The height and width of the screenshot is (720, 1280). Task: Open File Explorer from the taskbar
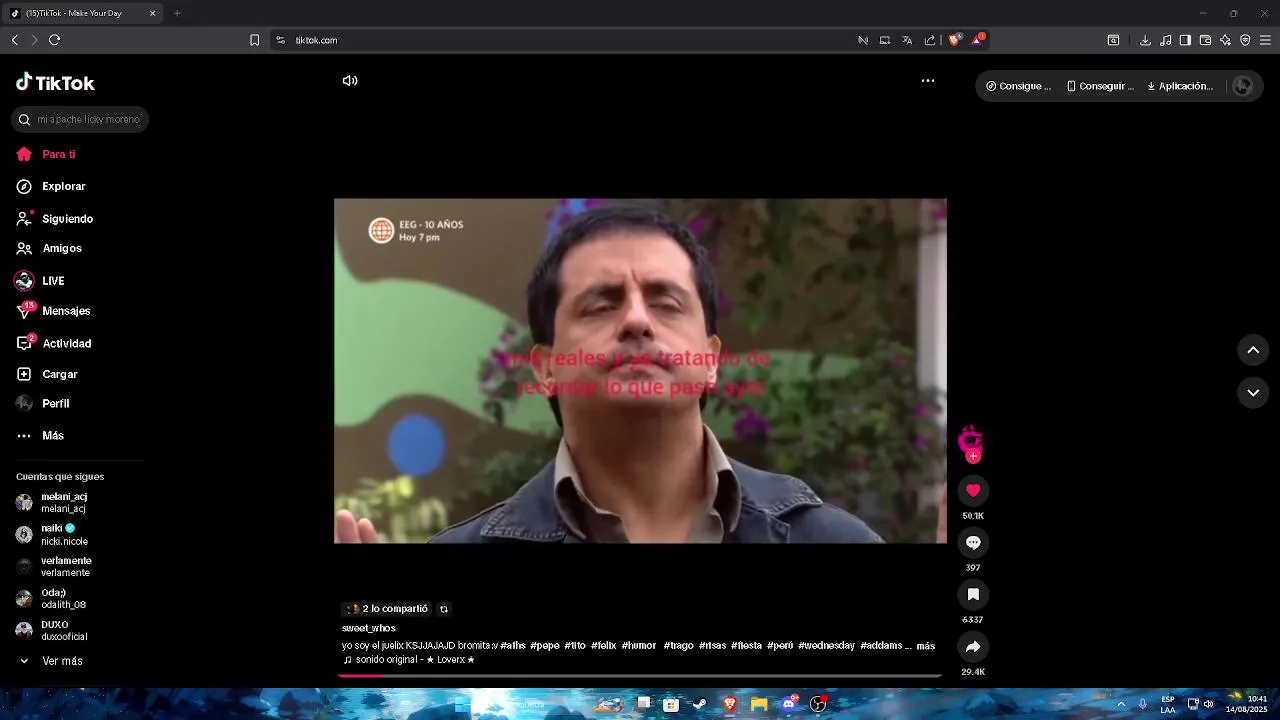pyautogui.click(x=759, y=704)
